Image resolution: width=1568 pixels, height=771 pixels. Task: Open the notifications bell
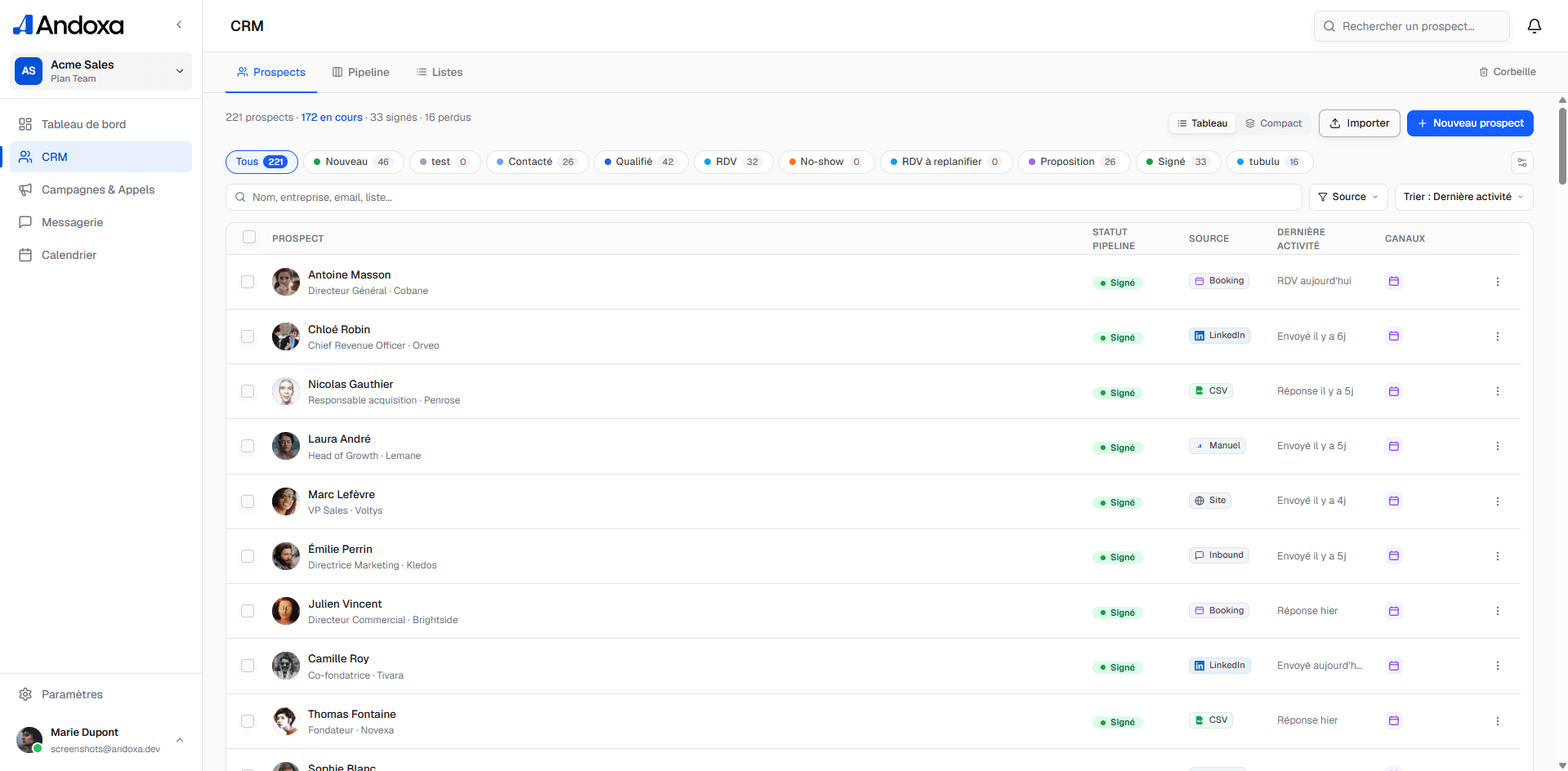click(1534, 26)
